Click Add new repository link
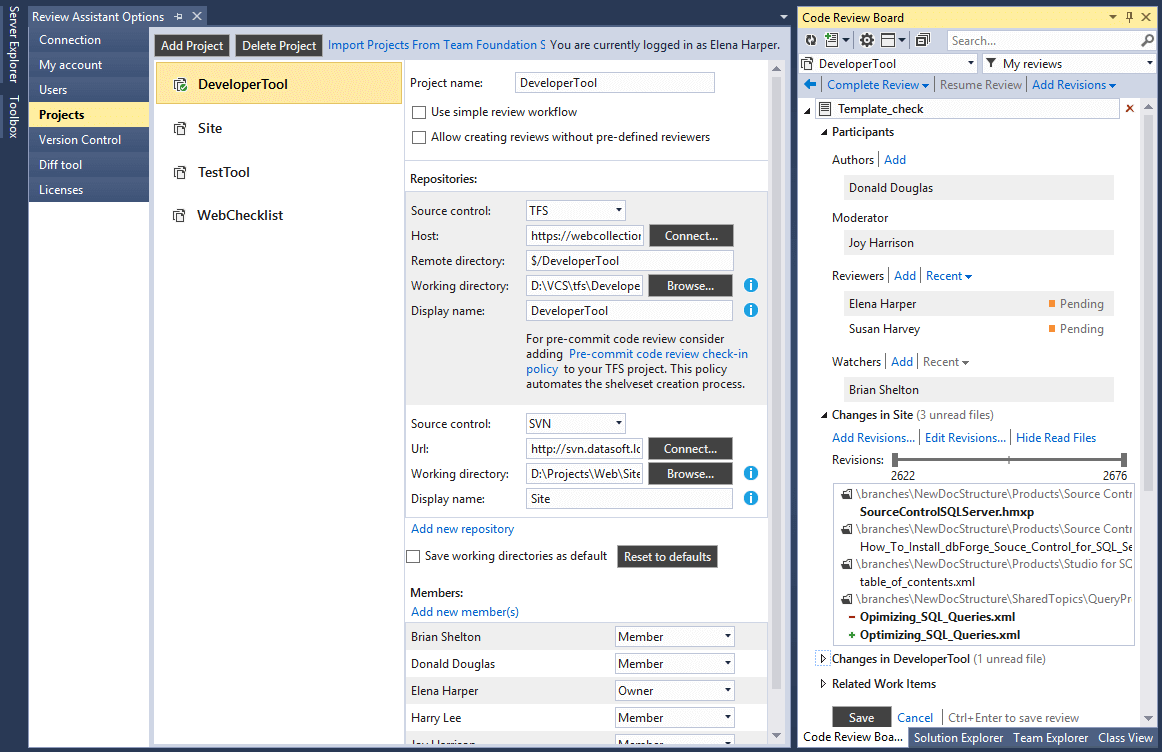Image resolution: width=1162 pixels, height=752 pixels. pyautogui.click(x=462, y=529)
